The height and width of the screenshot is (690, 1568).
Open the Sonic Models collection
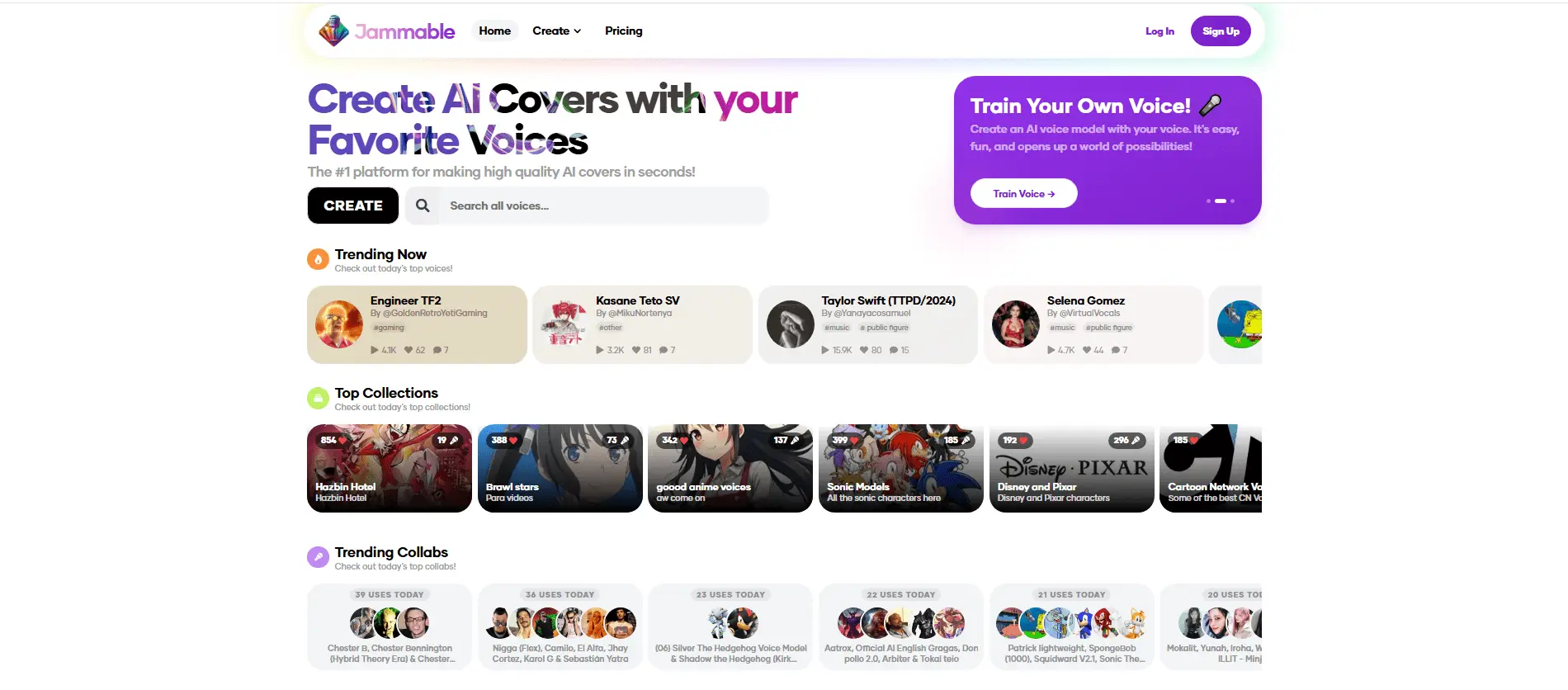900,468
